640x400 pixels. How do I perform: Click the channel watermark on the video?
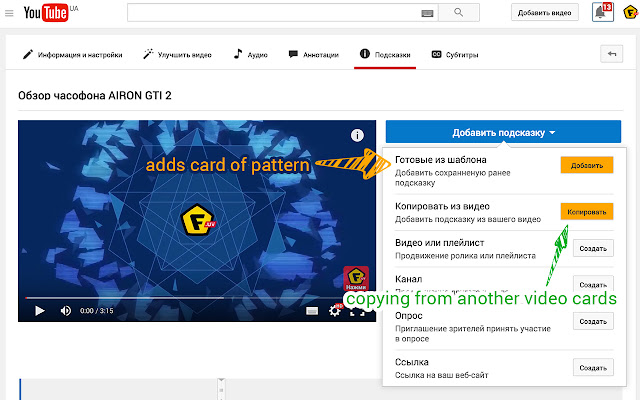[356, 278]
